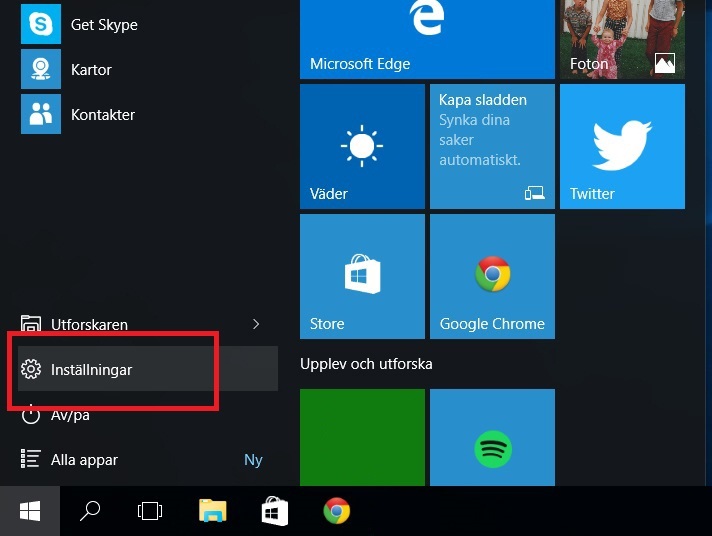Screen dimensions: 712x536
Task: Launch the Twitter tile
Action: tap(623, 146)
